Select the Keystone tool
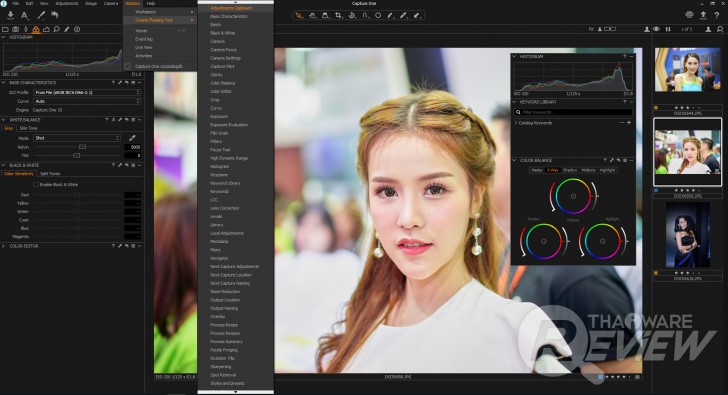 [x=365, y=15]
